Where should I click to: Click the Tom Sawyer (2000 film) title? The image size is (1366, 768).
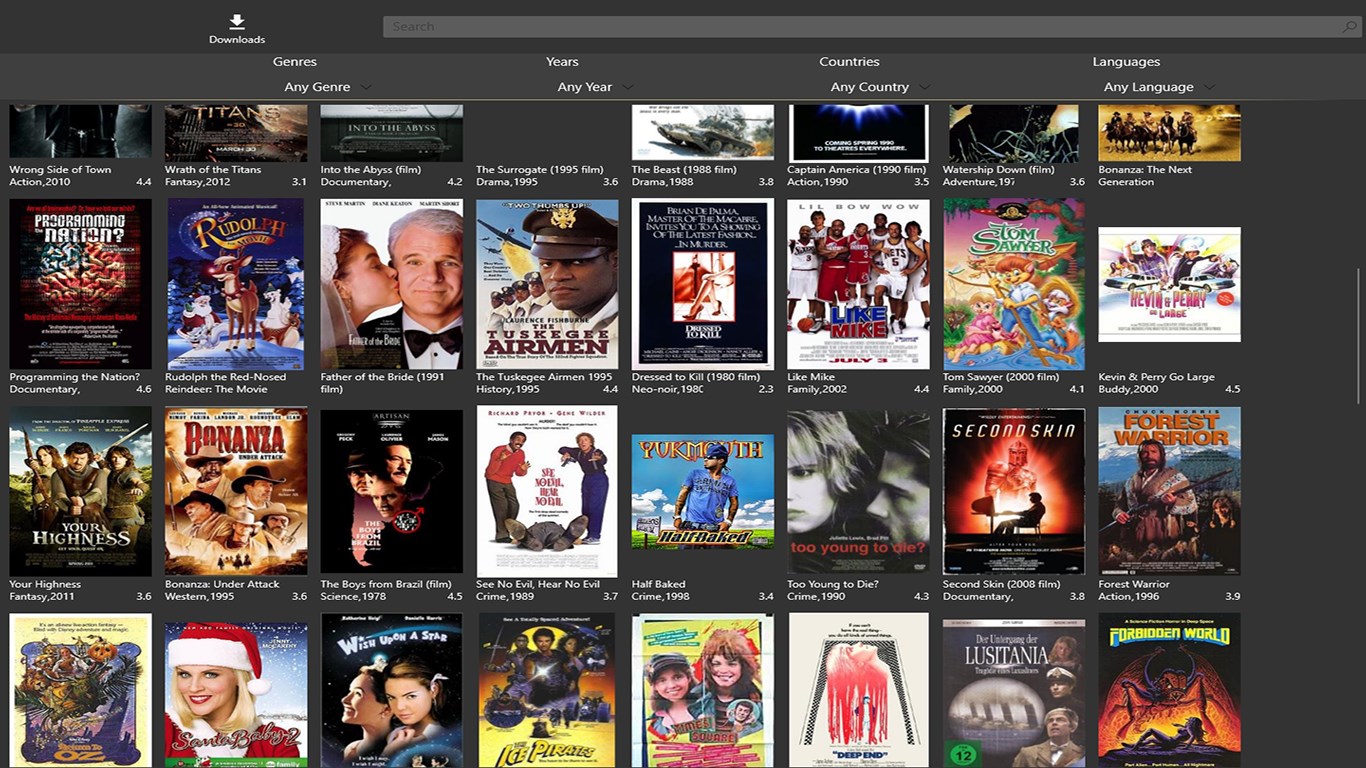(1000, 377)
